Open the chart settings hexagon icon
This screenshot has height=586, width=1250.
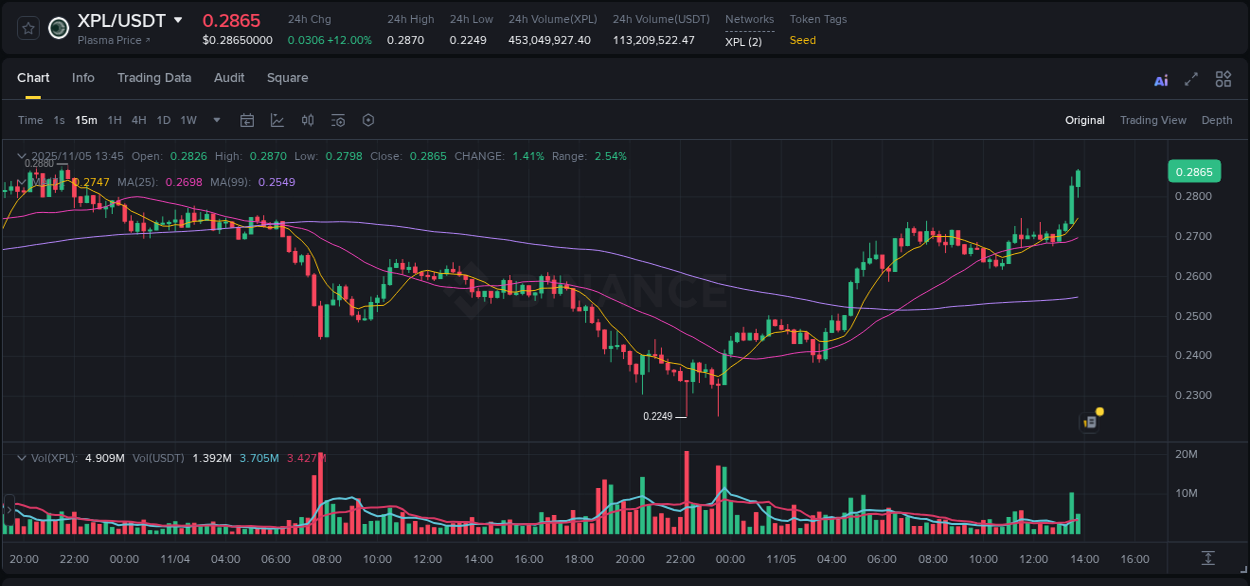click(368, 120)
